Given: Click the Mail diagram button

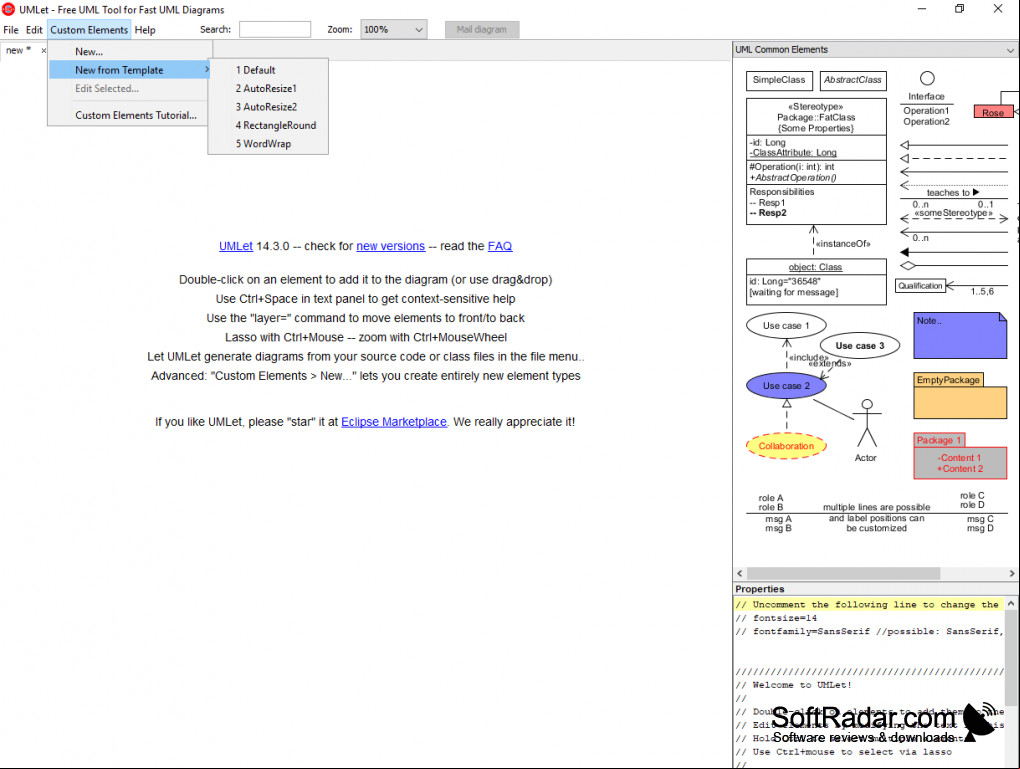Looking at the screenshot, I should (x=481, y=29).
